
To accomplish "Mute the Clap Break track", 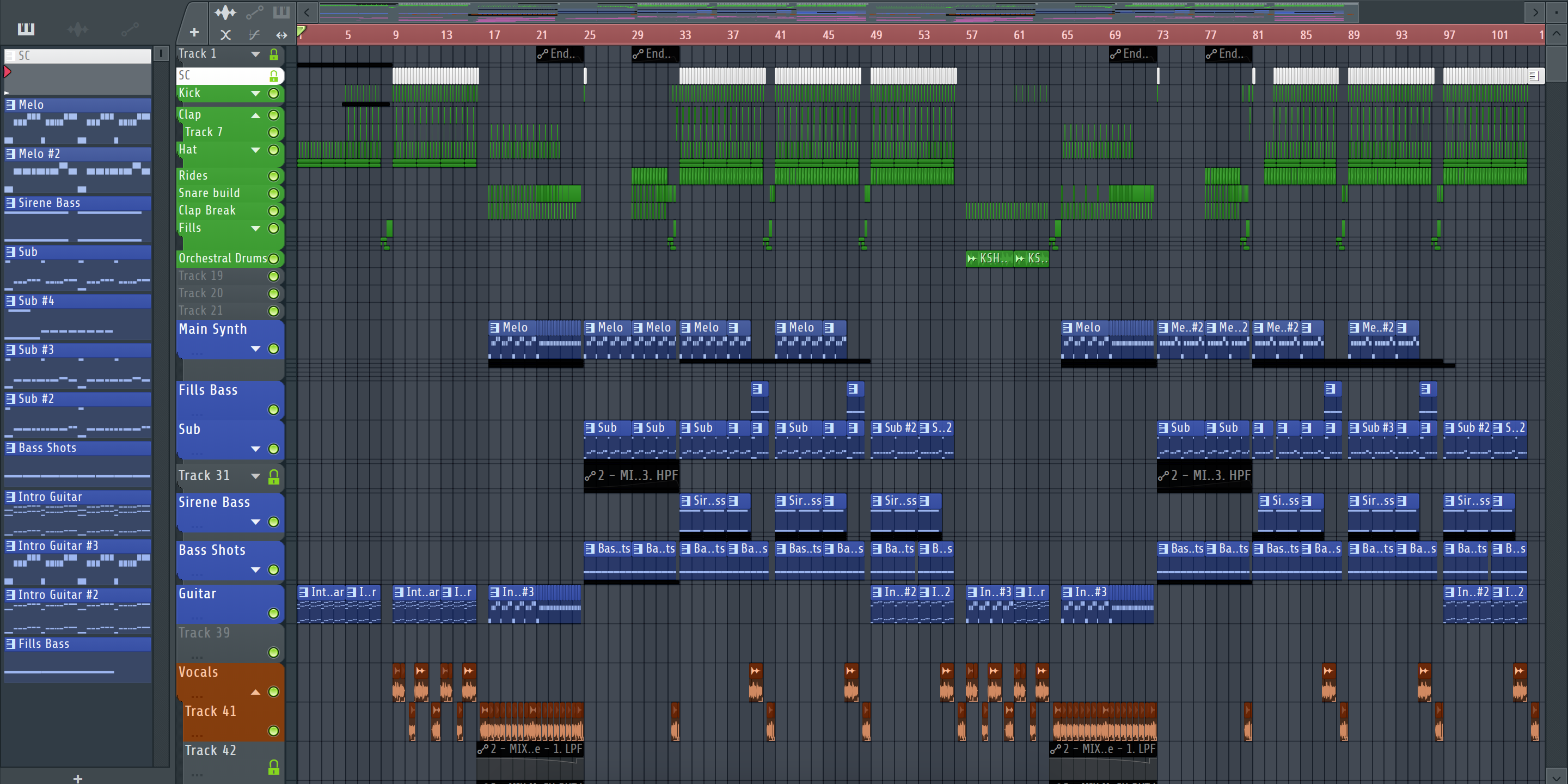I will (274, 211).
